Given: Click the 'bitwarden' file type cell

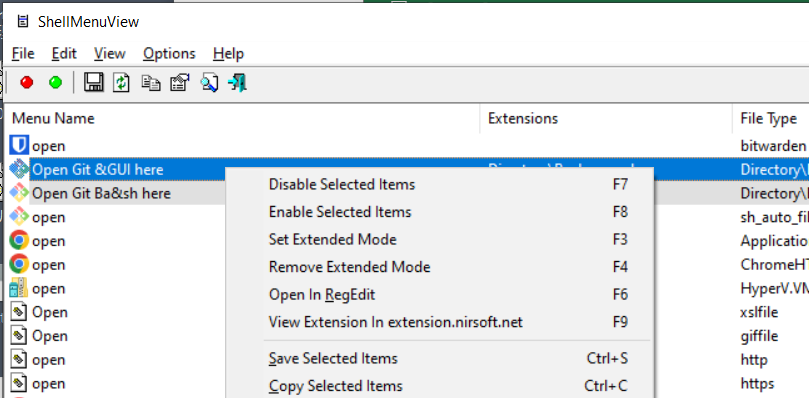Looking at the screenshot, I should [773, 146].
